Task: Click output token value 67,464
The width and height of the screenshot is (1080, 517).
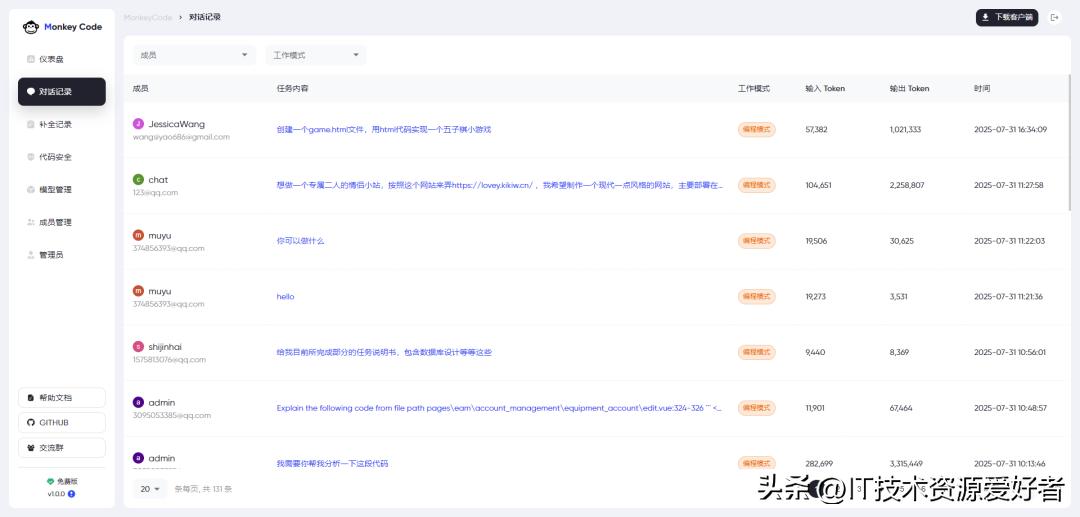Action: coord(901,408)
